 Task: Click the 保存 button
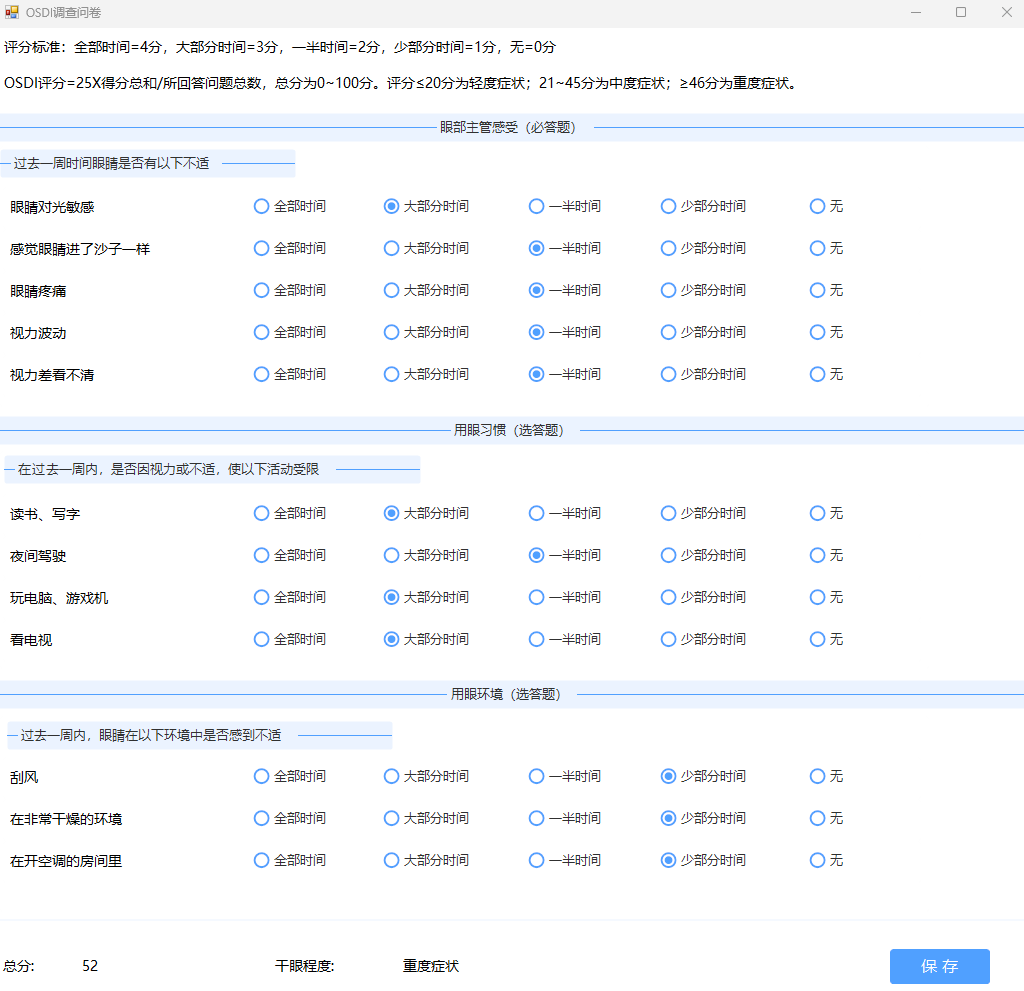pos(939,966)
